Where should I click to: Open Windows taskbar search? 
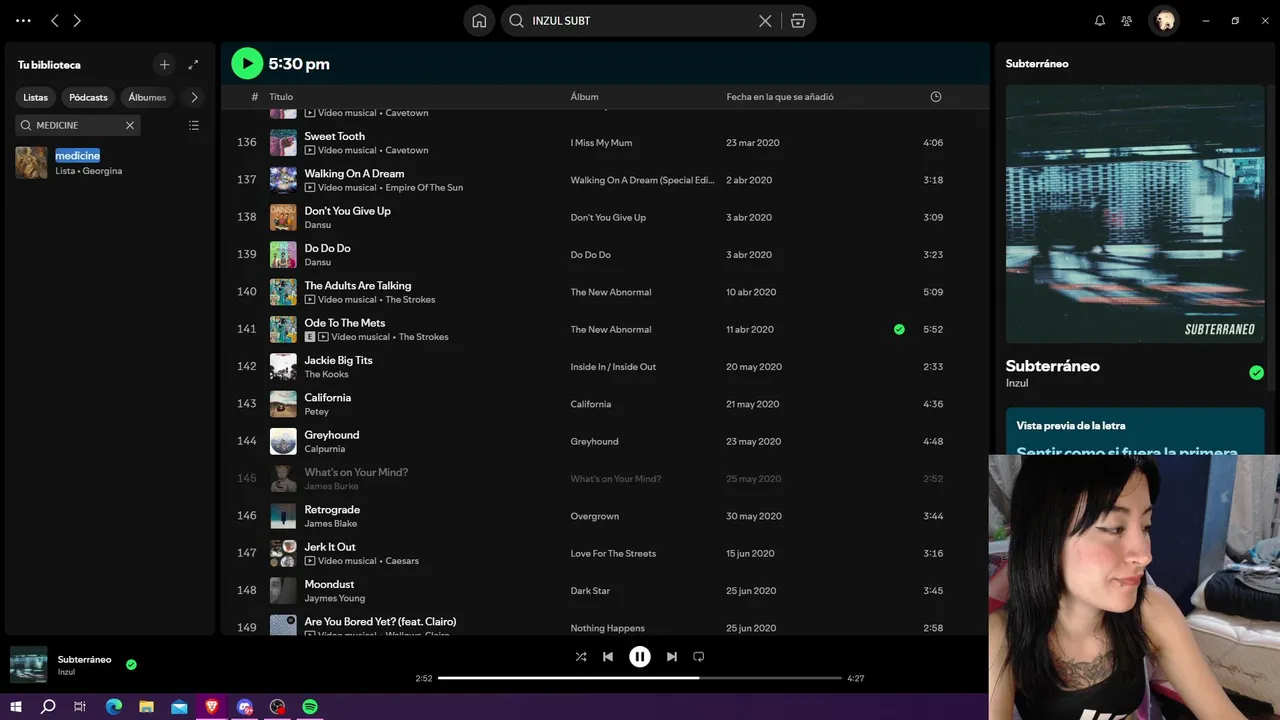coord(48,707)
